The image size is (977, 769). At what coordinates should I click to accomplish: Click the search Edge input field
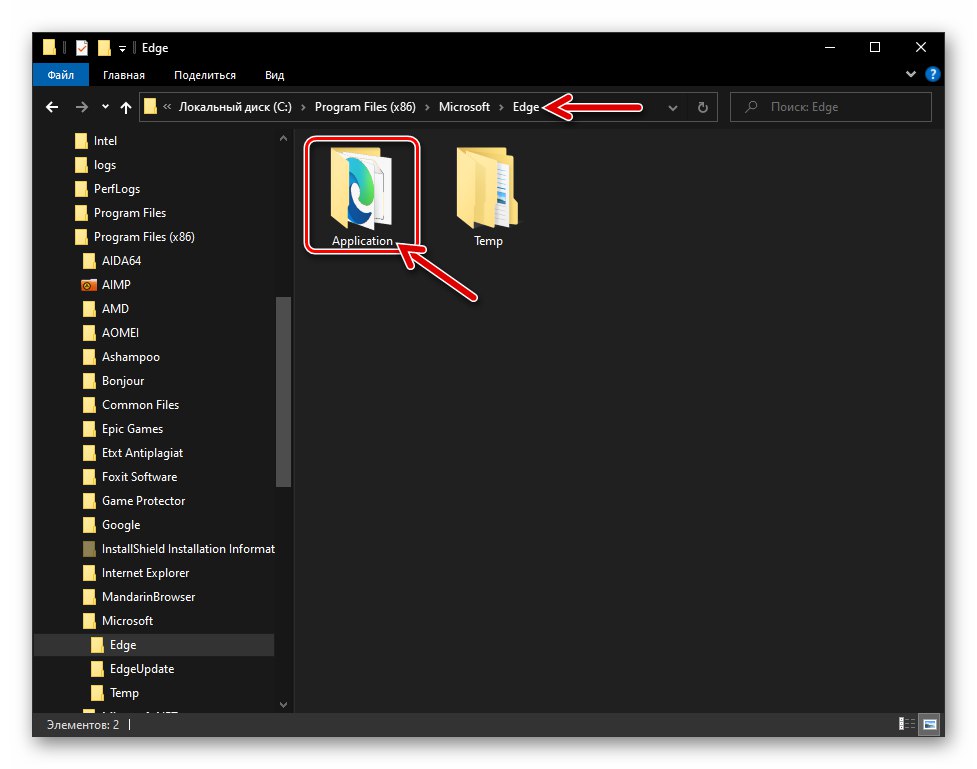coord(831,107)
